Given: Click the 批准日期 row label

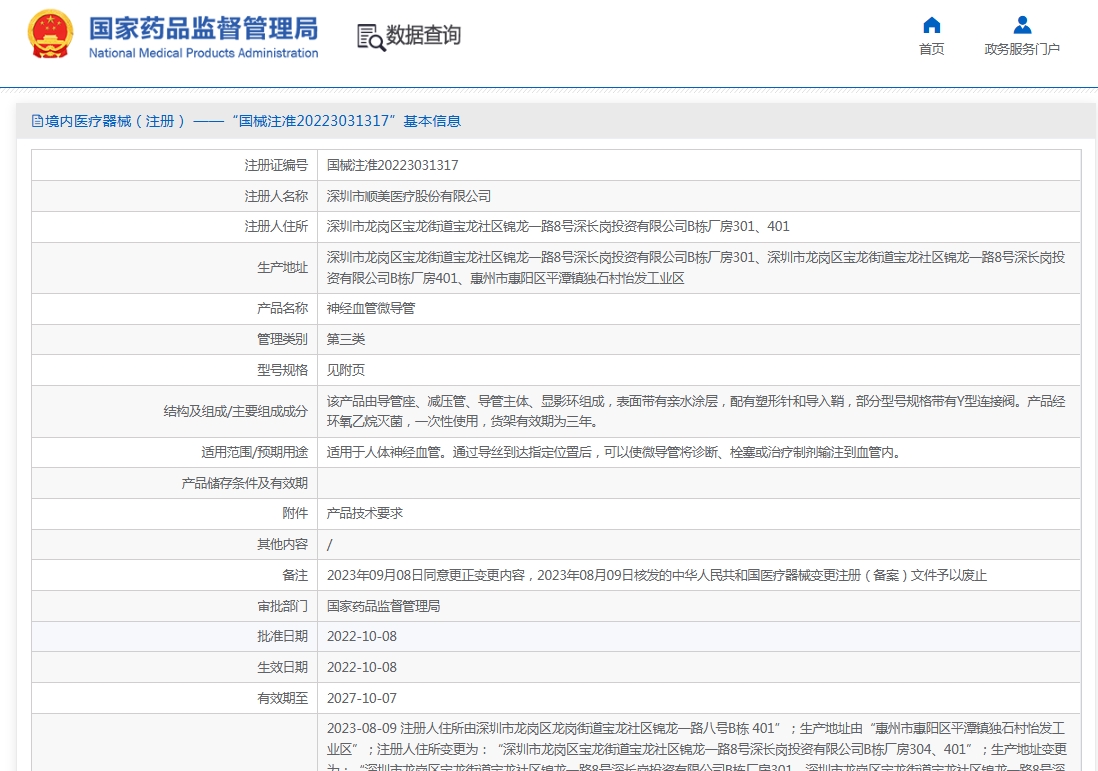Looking at the screenshot, I should point(282,636).
